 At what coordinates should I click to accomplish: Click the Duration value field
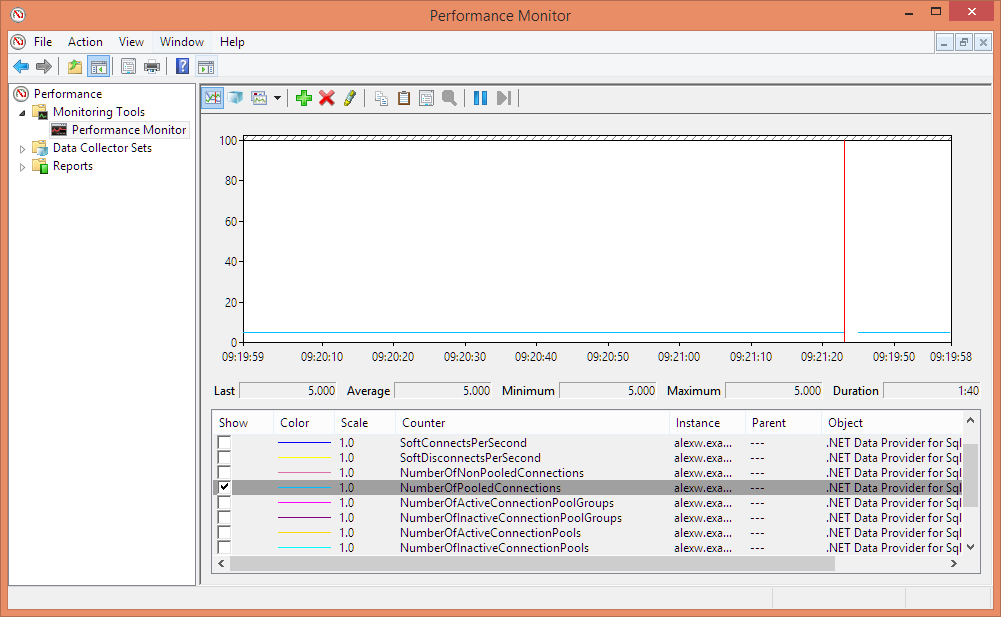(931, 390)
